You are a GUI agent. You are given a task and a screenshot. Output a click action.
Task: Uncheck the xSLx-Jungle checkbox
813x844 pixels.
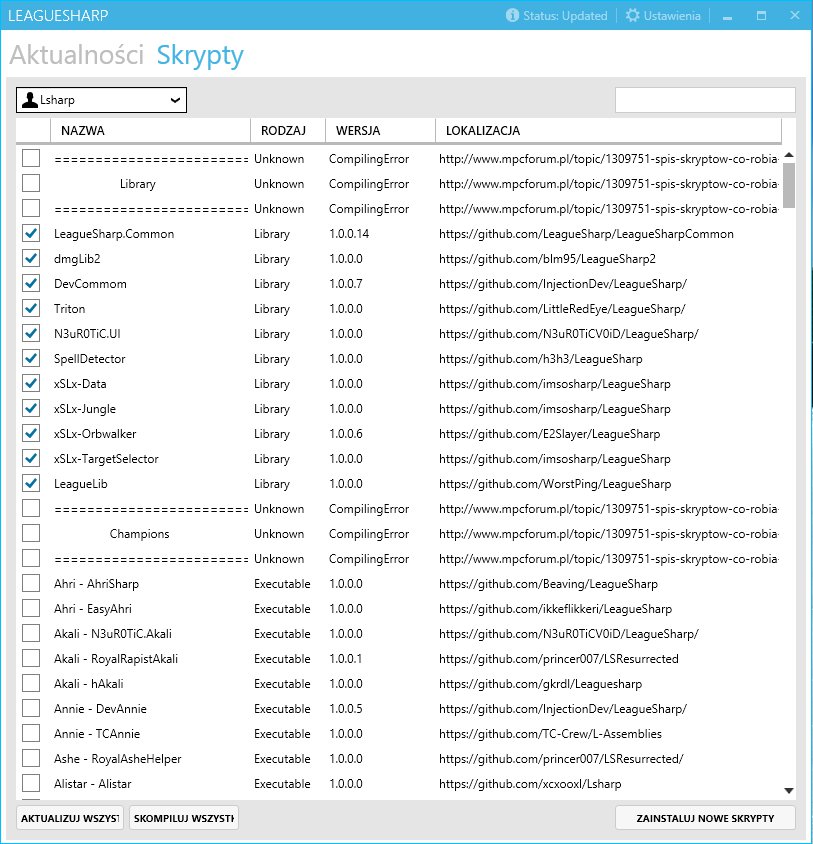[x=31, y=409]
